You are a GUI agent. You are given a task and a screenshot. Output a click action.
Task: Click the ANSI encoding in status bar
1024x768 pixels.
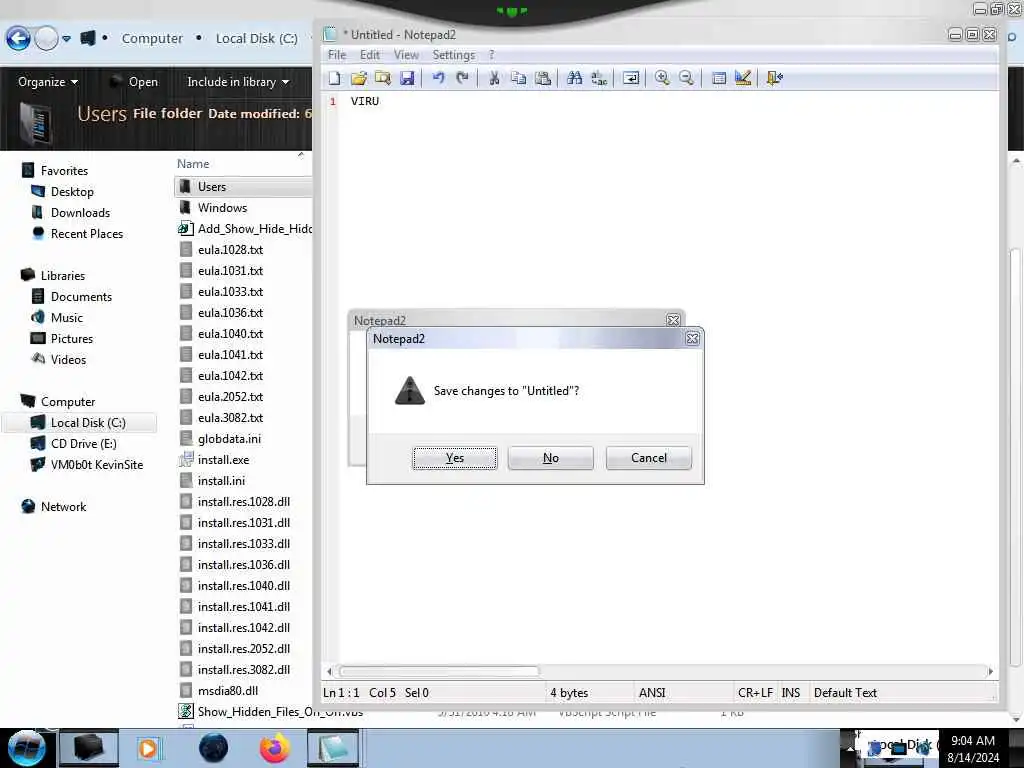tap(652, 692)
